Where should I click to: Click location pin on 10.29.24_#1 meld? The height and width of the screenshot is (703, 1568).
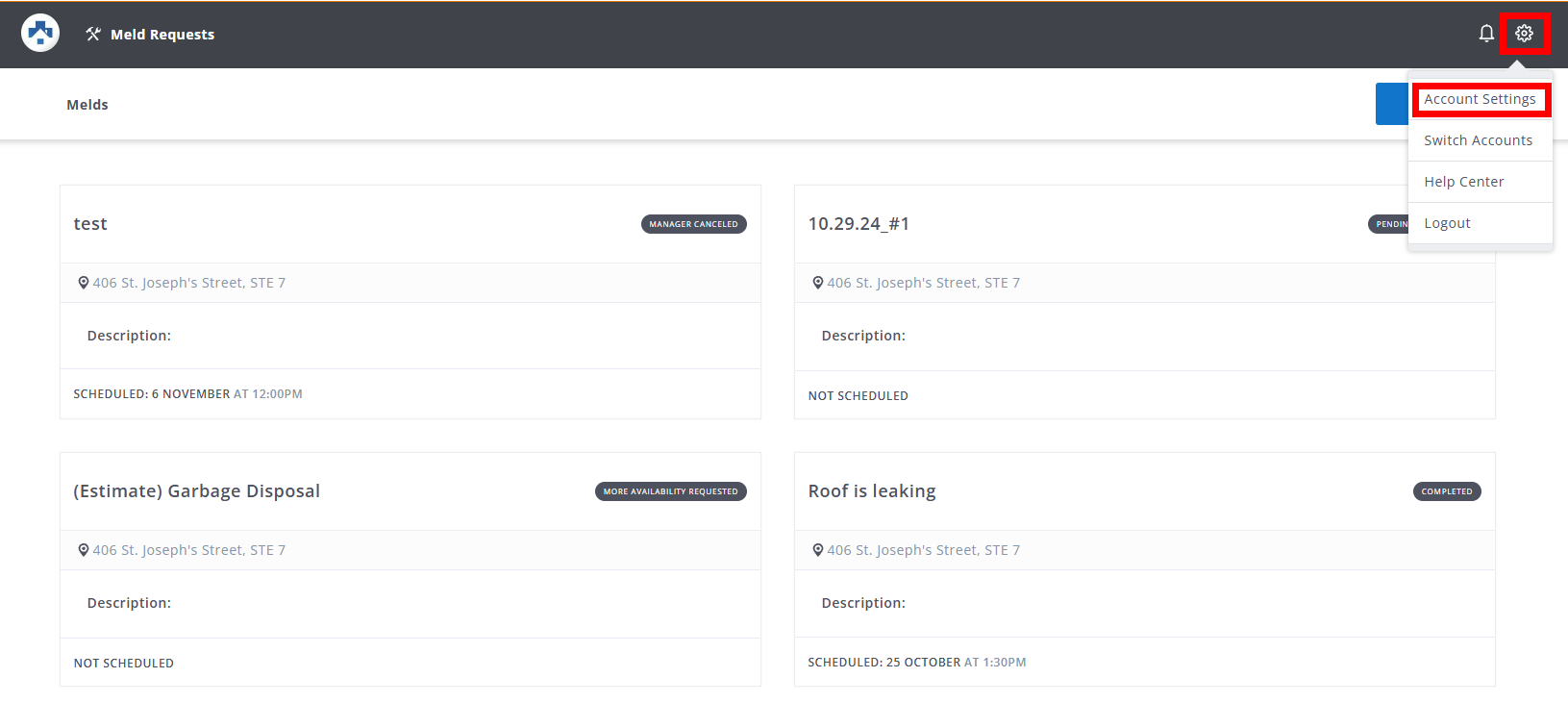click(x=818, y=283)
